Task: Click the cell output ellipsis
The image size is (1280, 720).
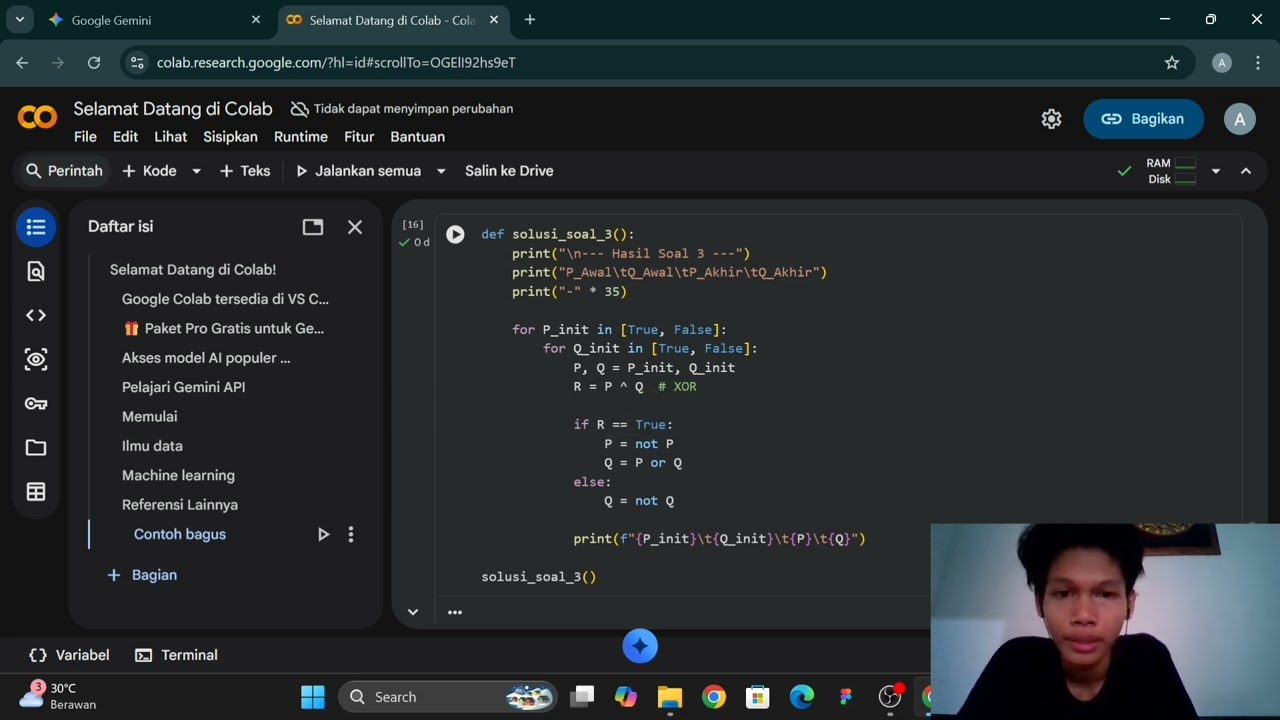Action: click(455, 612)
